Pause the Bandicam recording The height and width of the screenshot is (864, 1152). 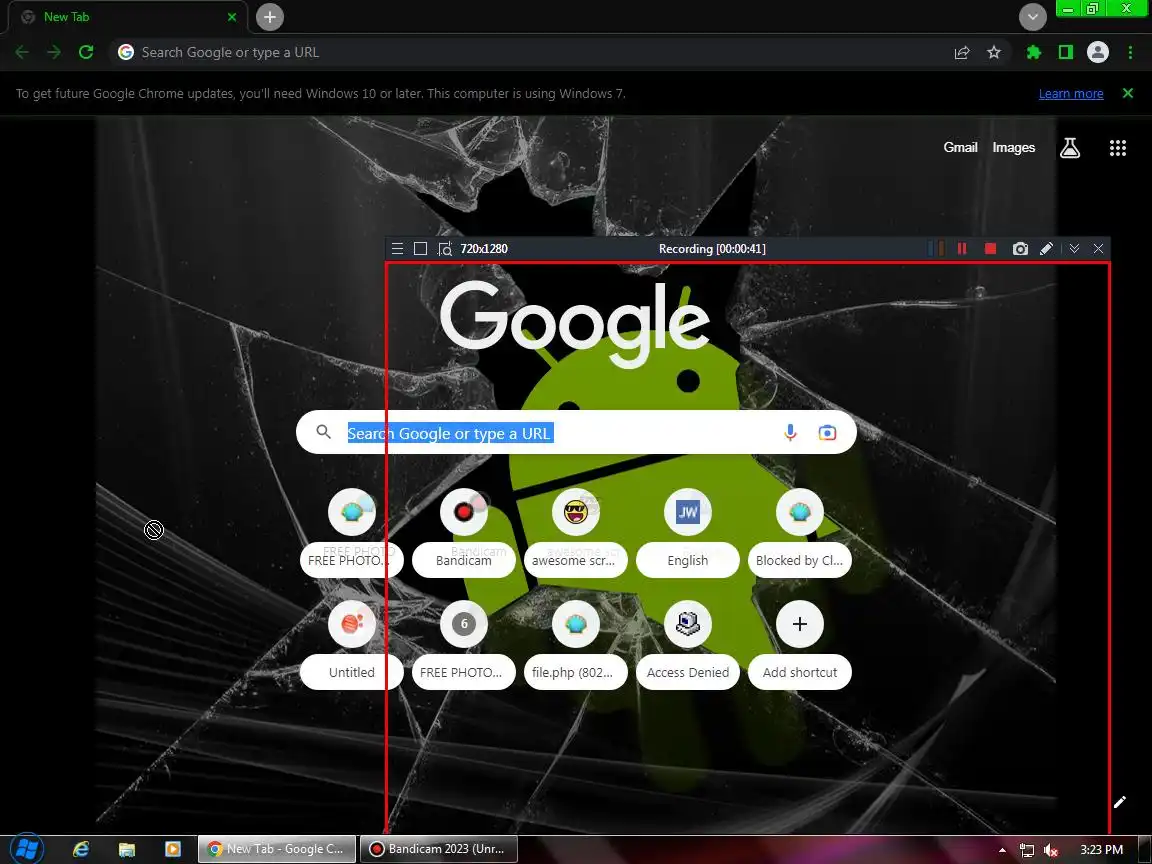[x=962, y=248]
